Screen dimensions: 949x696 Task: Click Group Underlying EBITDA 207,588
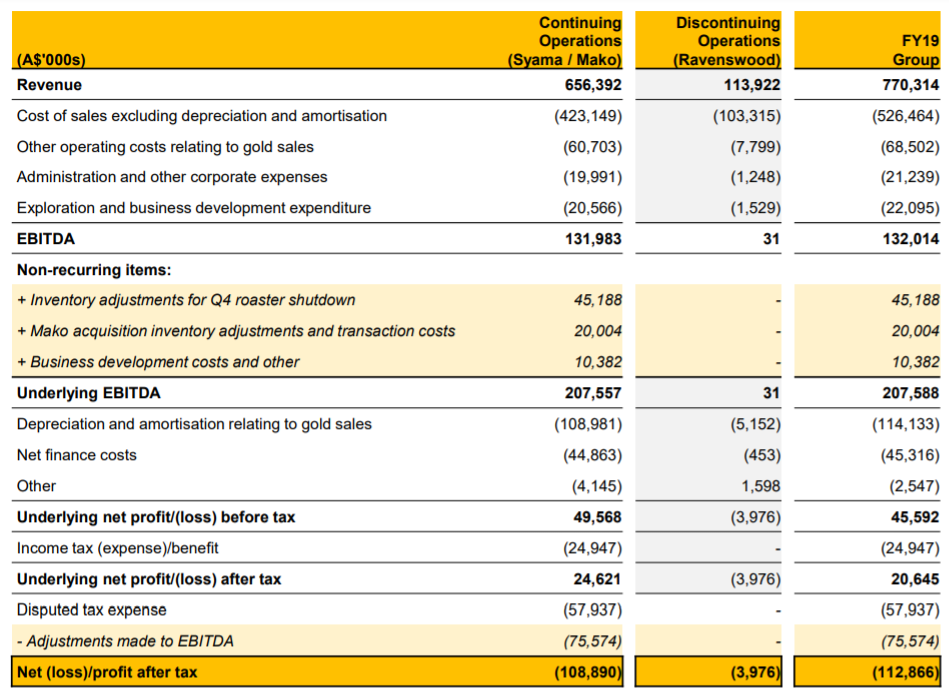coord(910,393)
